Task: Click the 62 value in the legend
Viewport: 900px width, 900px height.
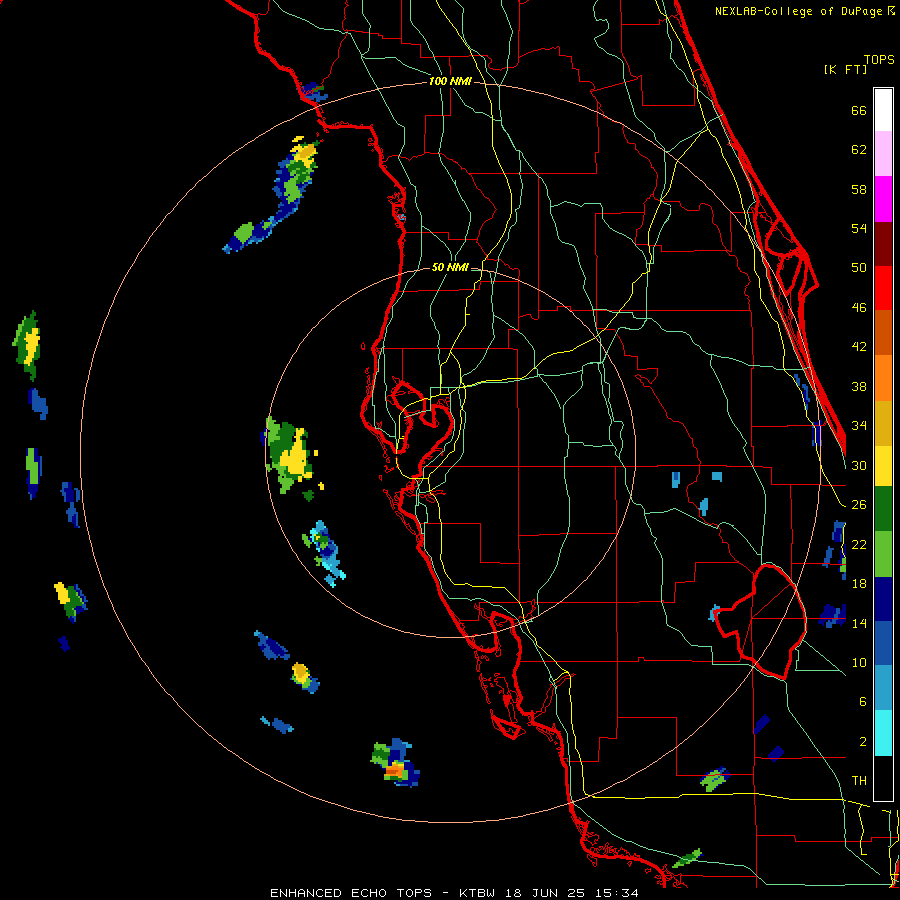Action: (859, 150)
